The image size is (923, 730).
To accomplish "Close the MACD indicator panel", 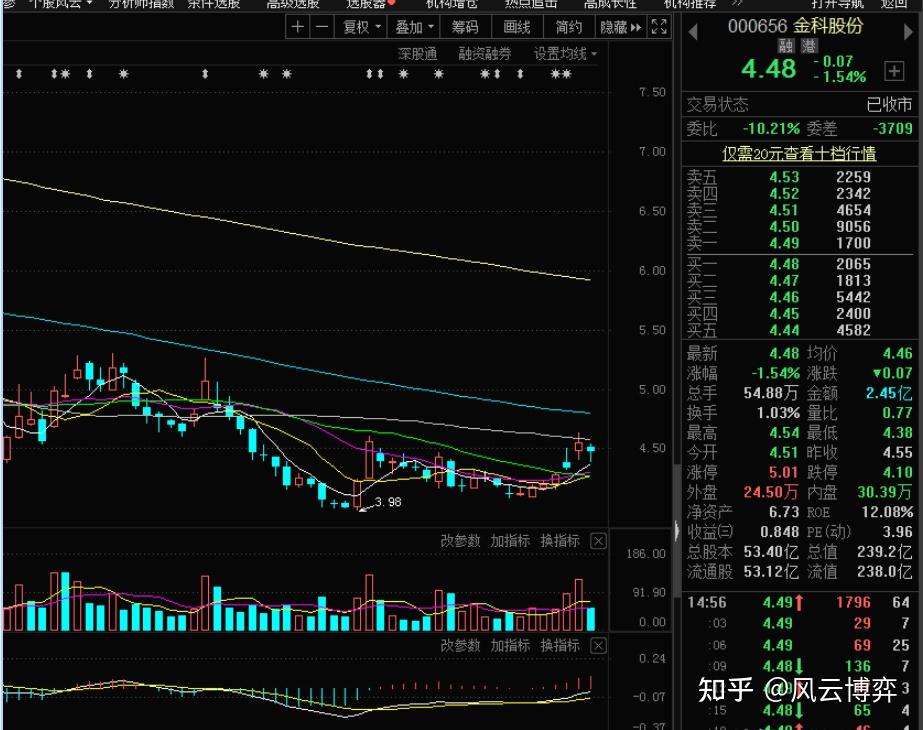I will [598, 646].
